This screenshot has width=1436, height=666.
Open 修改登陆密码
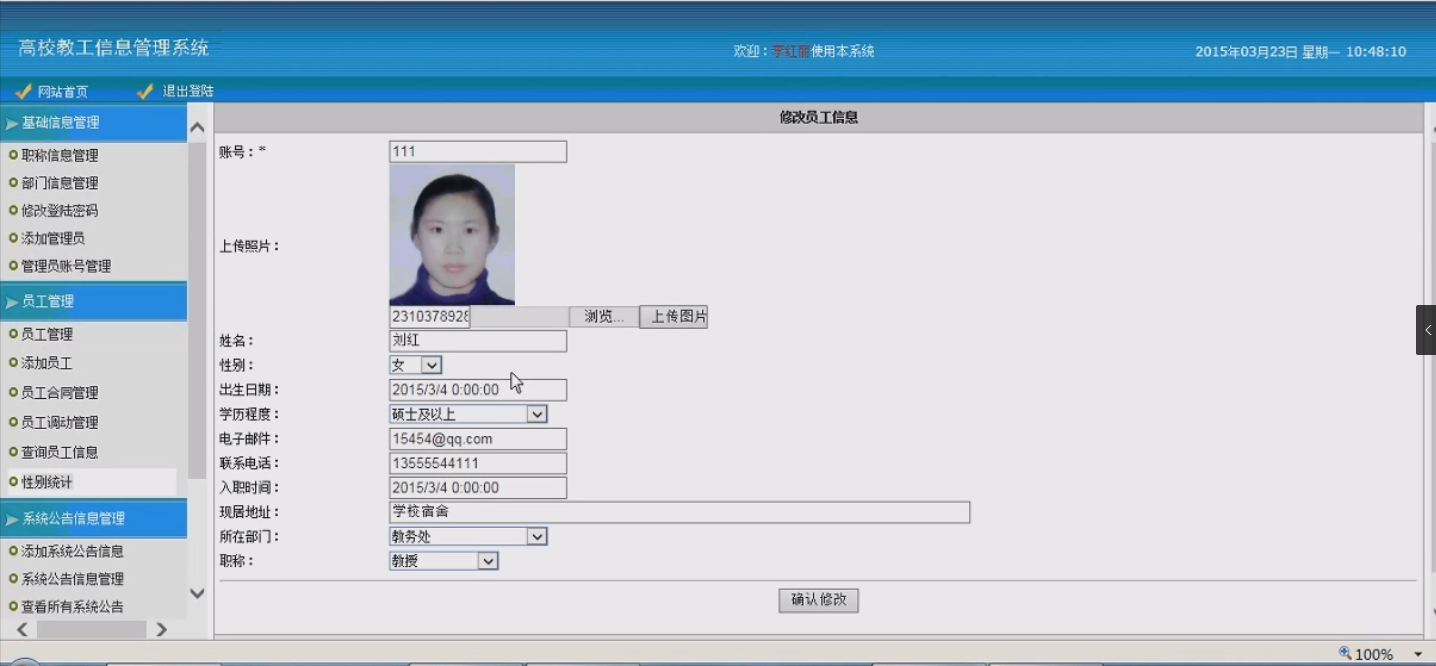60,211
